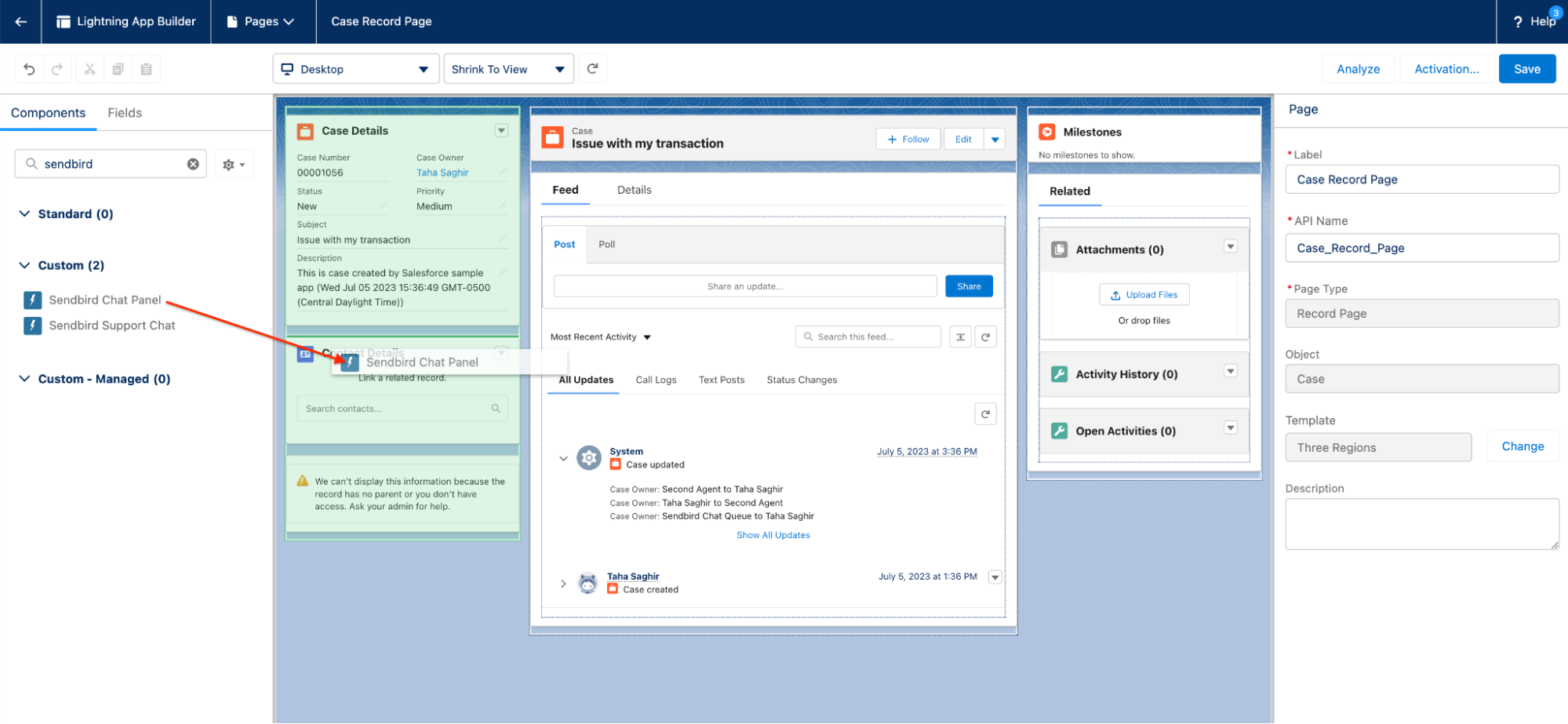Image resolution: width=1568 pixels, height=724 pixels.
Task: Click the Label input field
Action: click(x=1421, y=180)
